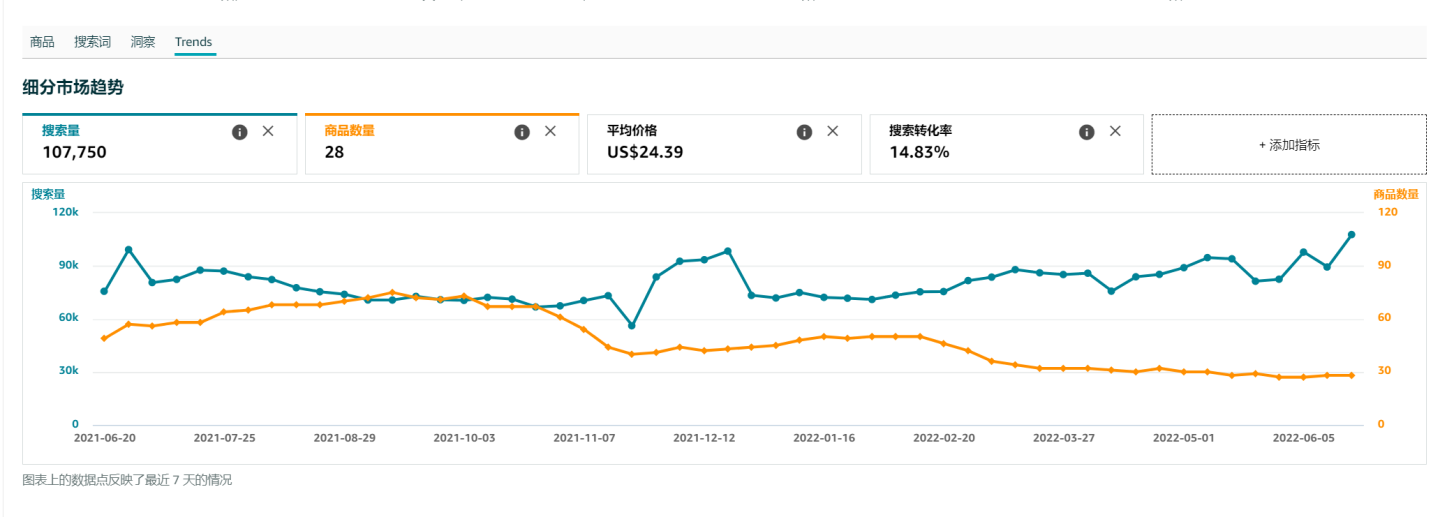Click info icon on 商品数量 card

(522, 132)
